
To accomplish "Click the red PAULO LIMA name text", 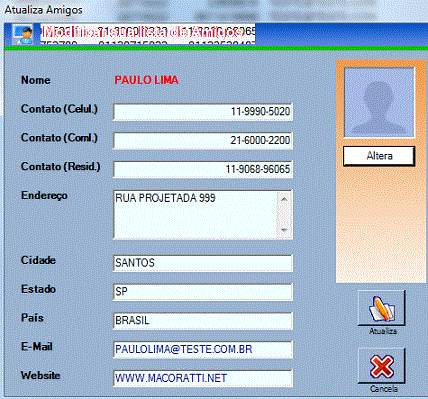I will click(x=146, y=80).
